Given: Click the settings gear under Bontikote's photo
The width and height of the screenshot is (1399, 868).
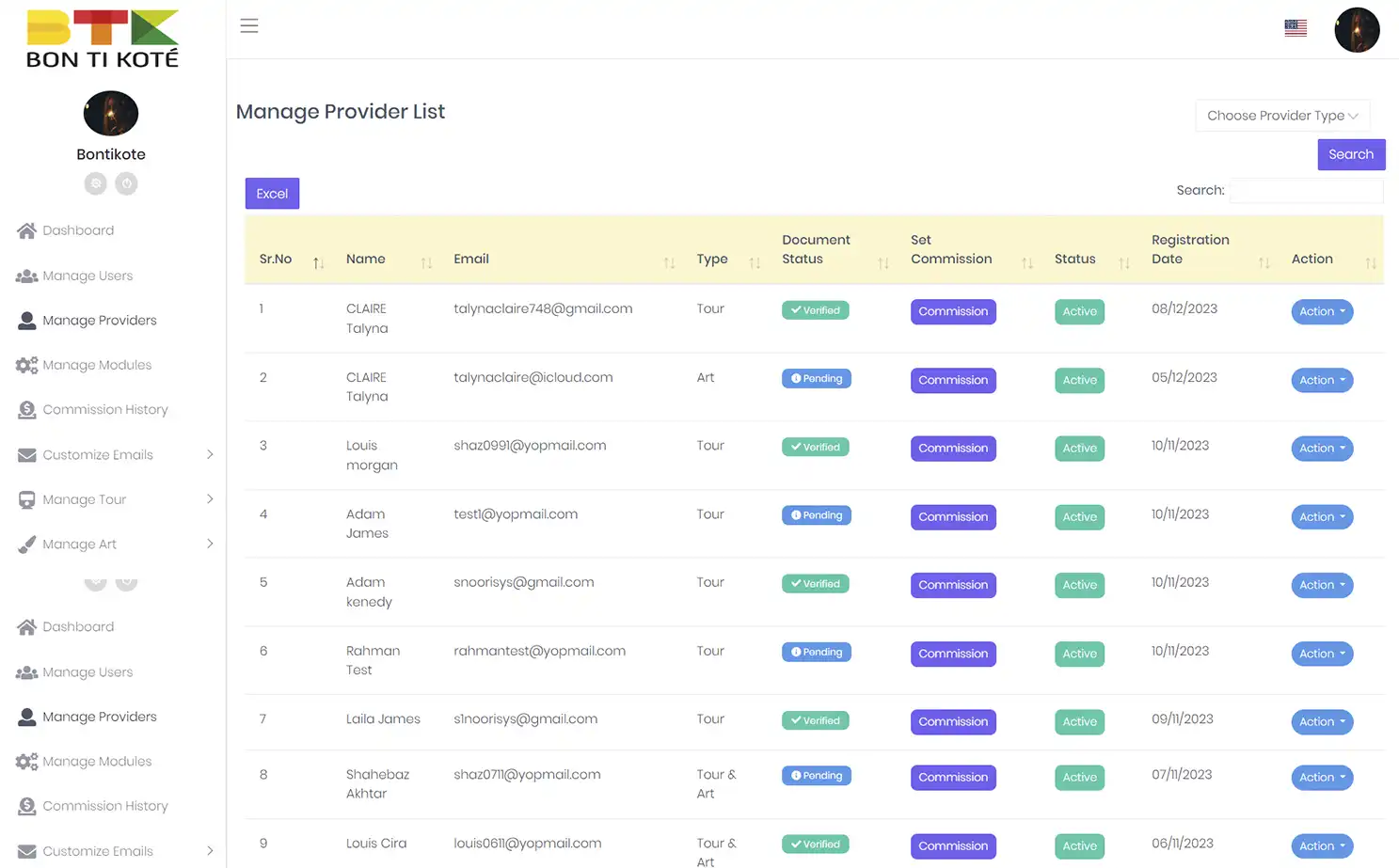Looking at the screenshot, I should coord(95,183).
